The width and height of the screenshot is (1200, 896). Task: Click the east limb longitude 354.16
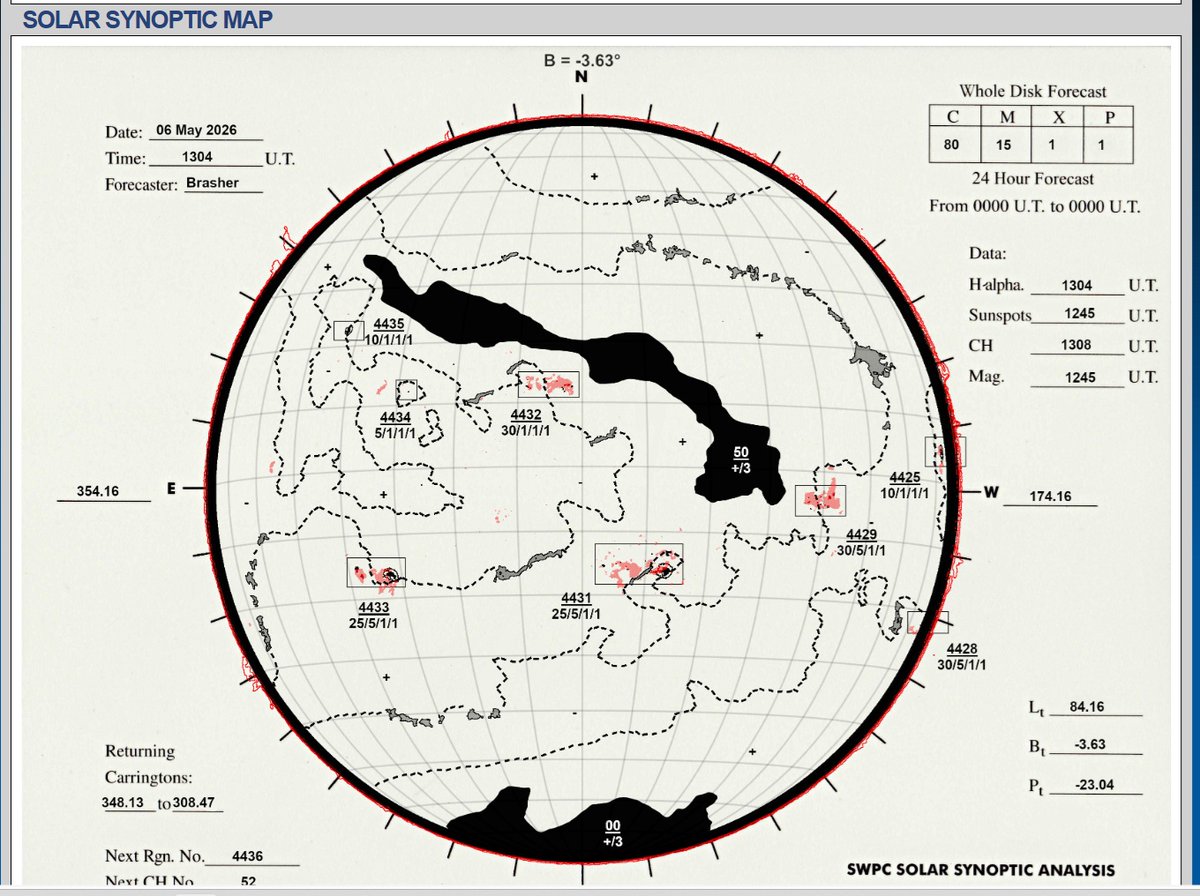(x=97, y=491)
